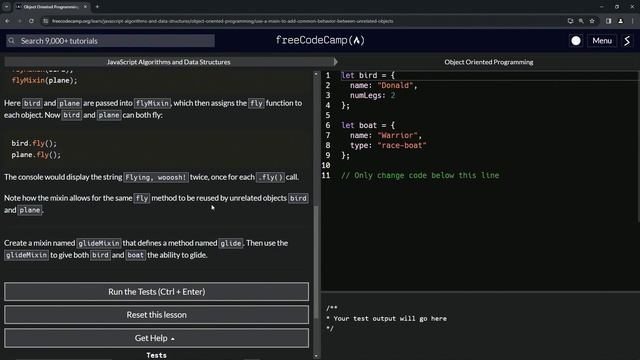Click the '.fly()' inline code snippet
This screenshot has height=360, width=640.
tap(270, 177)
